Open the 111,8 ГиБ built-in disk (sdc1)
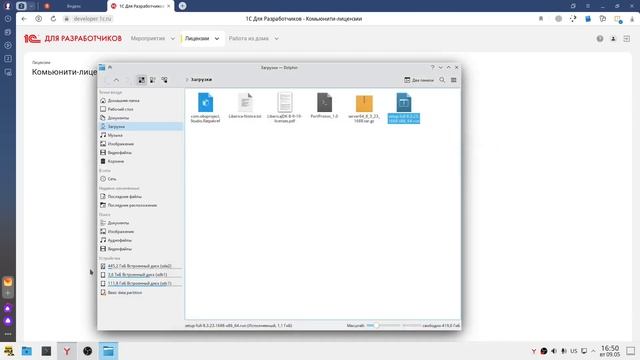Viewport: 640px width, 360px height. pos(141,283)
